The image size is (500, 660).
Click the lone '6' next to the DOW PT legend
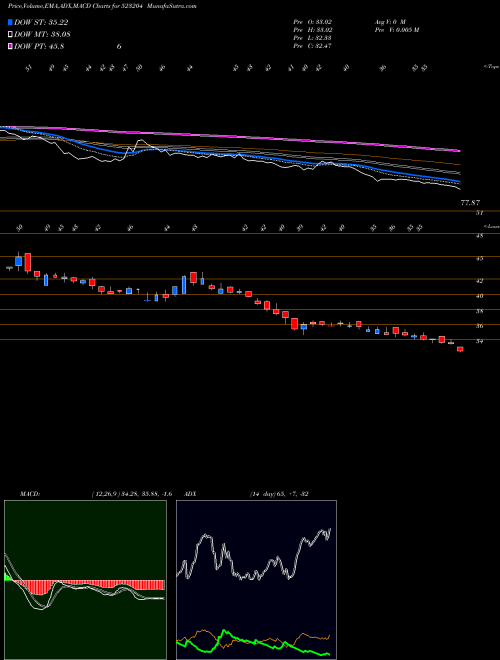click(x=119, y=46)
